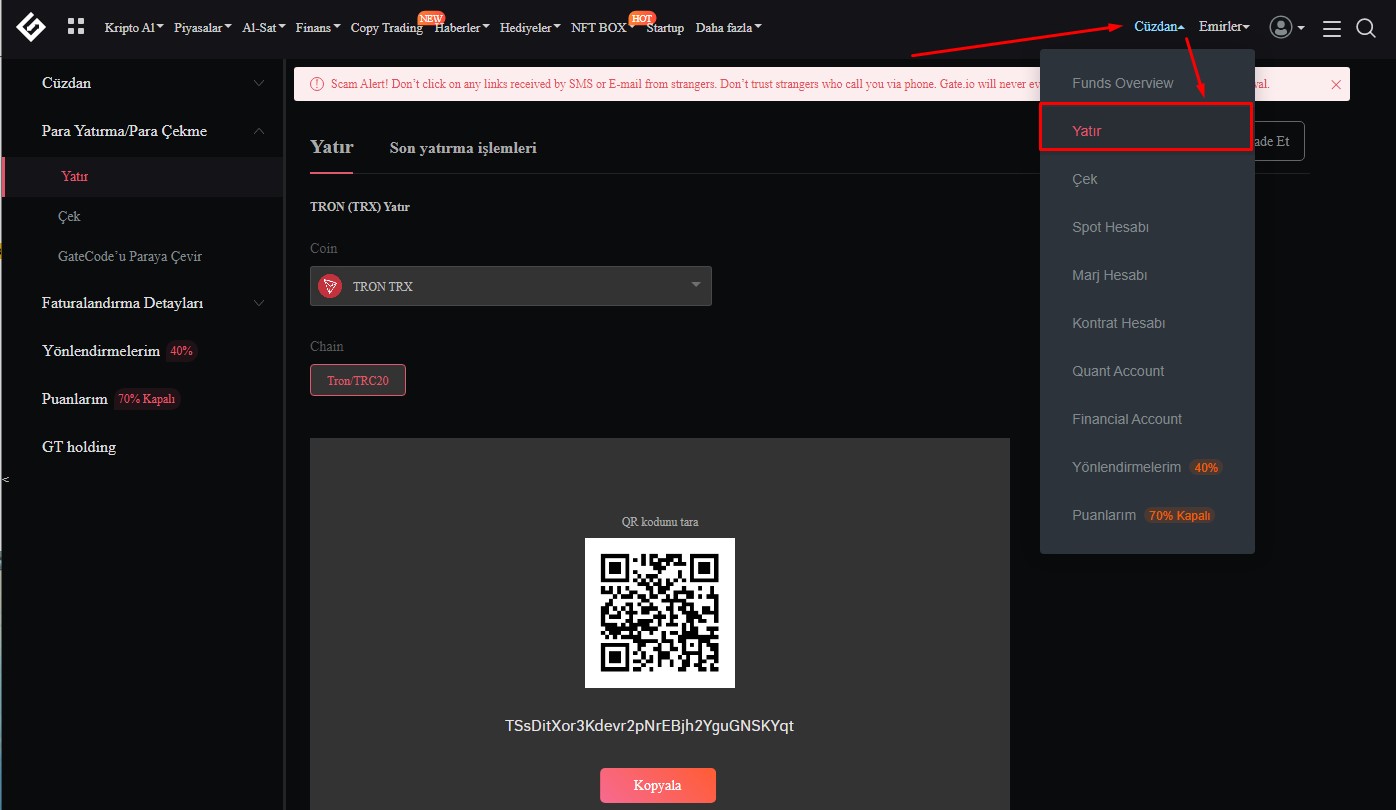Click the Kopyala copy button
The width and height of the screenshot is (1396, 810).
pyautogui.click(x=658, y=785)
